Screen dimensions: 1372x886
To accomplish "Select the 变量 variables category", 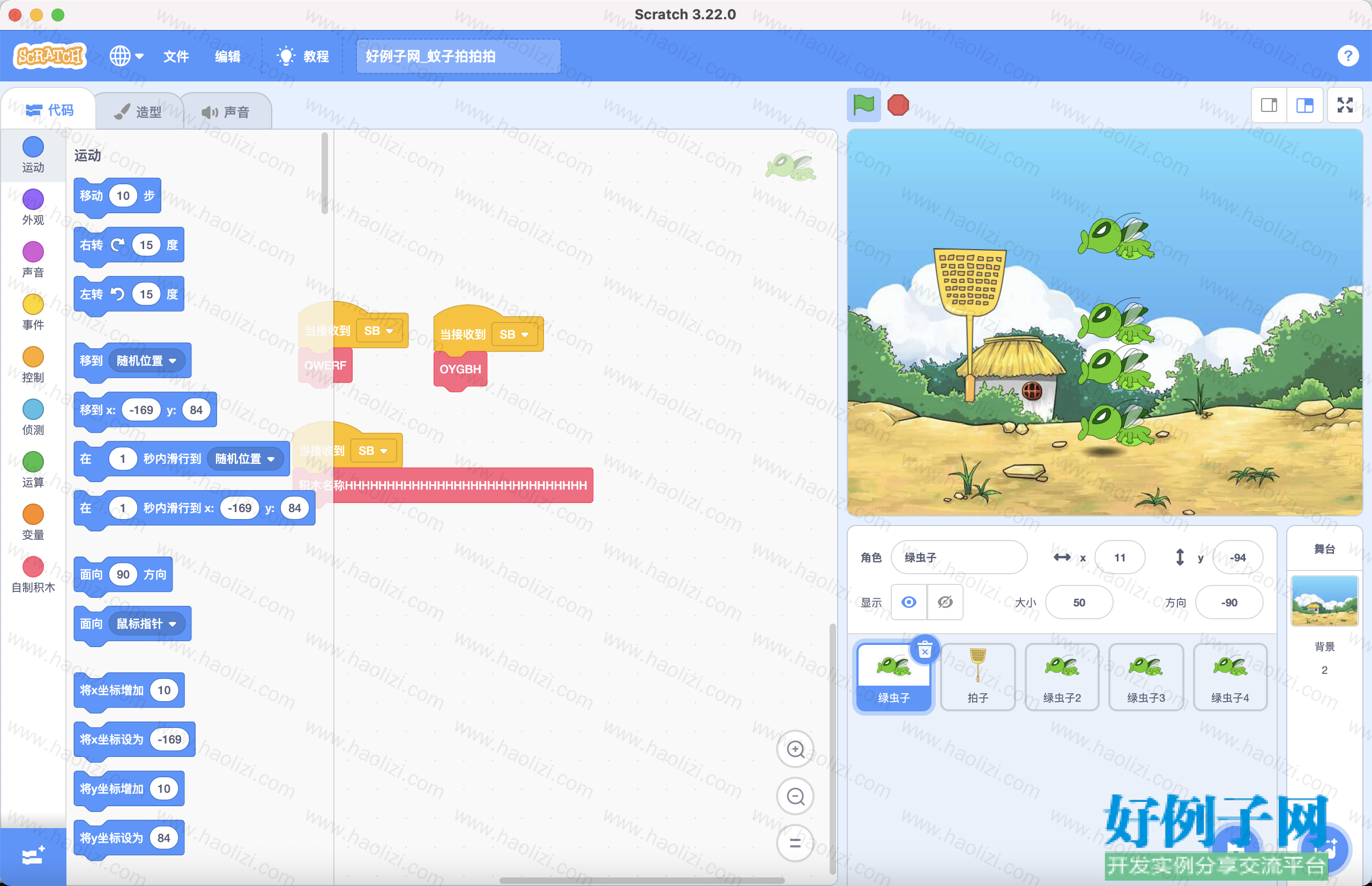I will [33, 522].
